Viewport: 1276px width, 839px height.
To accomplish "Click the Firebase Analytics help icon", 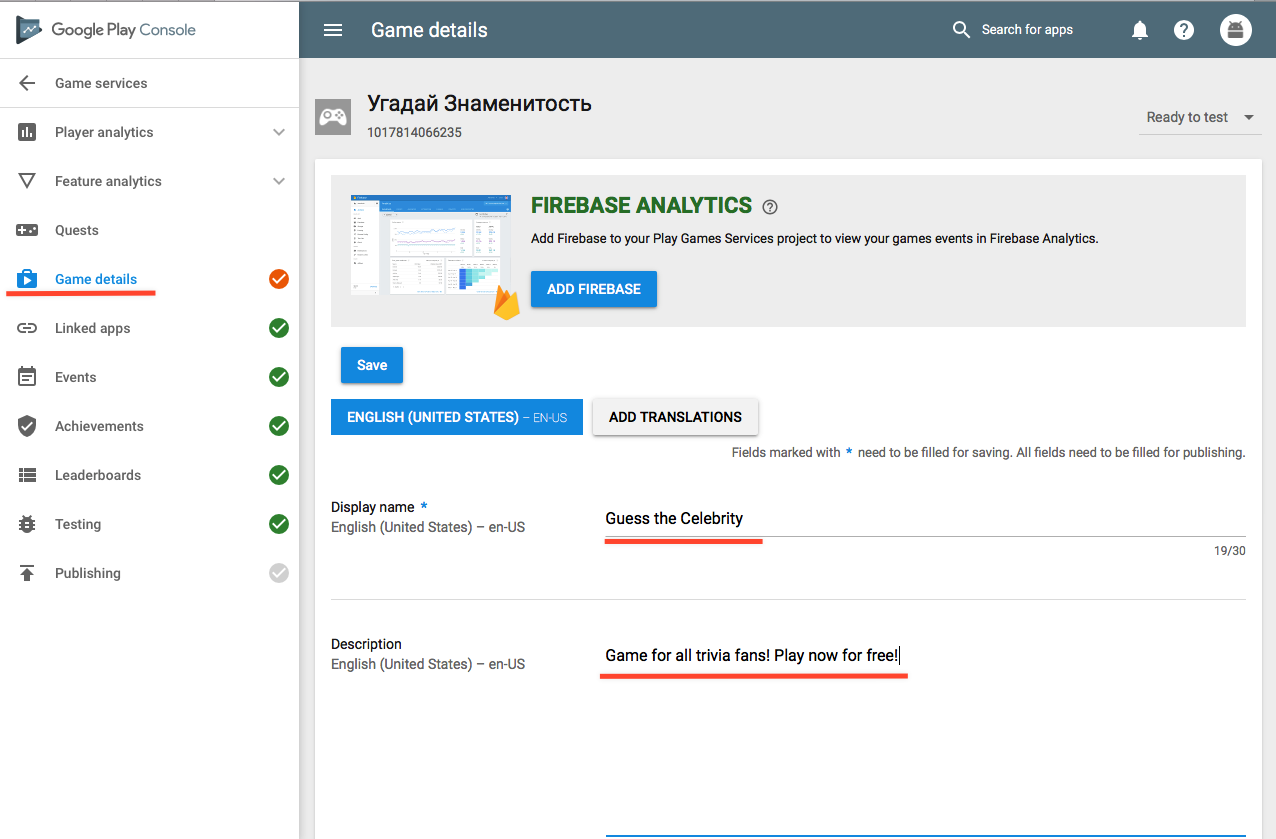I will pyautogui.click(x=769, y=207).
